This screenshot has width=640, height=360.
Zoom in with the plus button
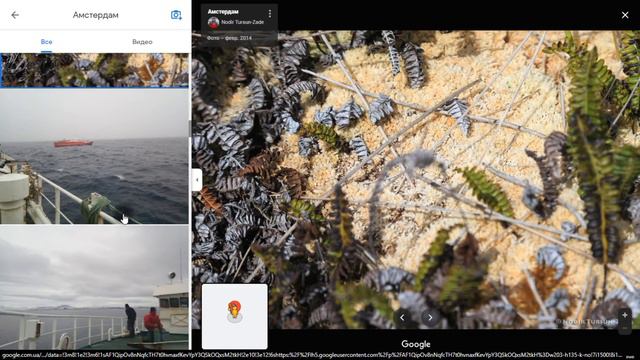click(625, 315)
